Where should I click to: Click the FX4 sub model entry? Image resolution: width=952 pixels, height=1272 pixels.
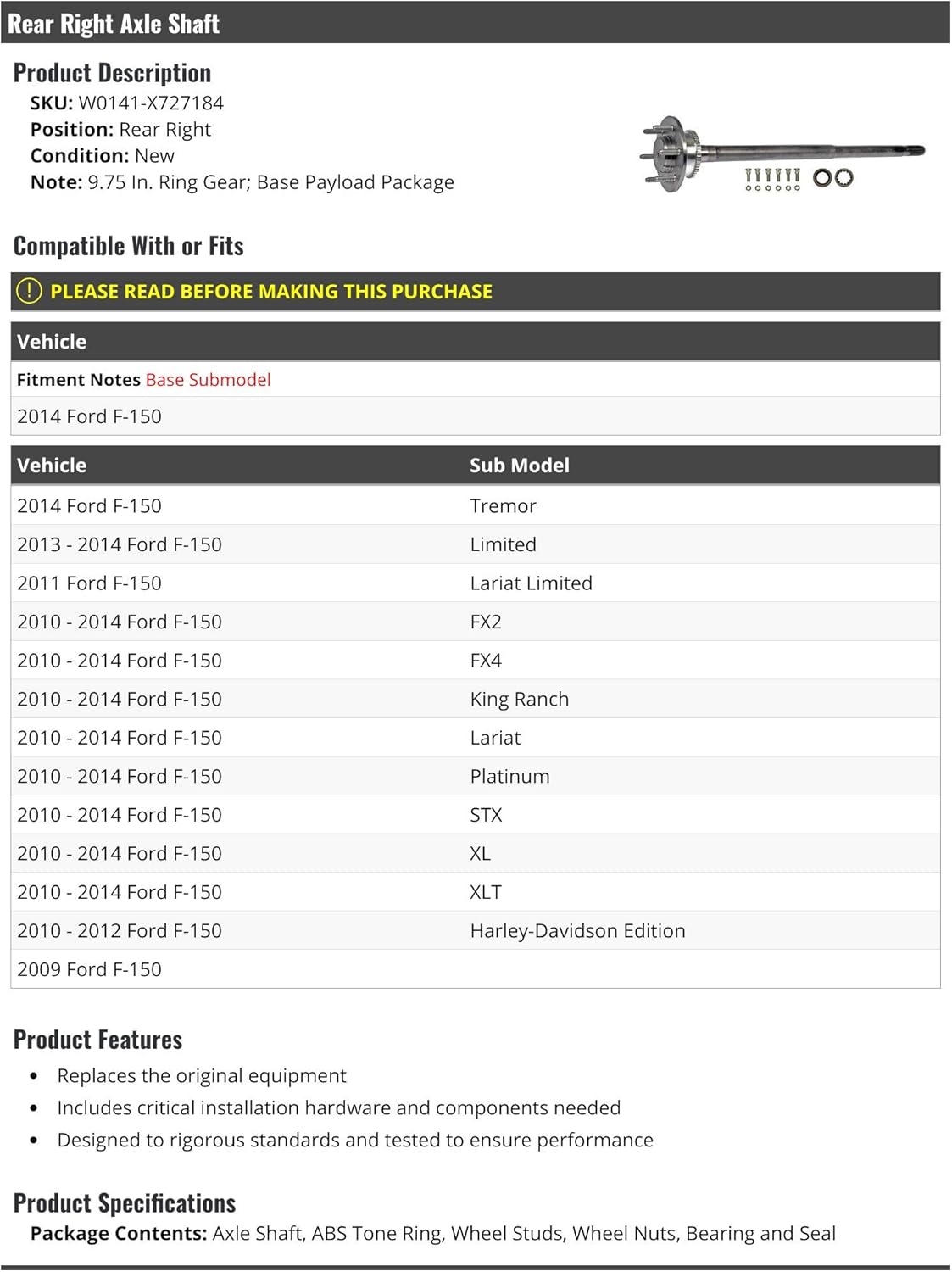click(486, 661)
